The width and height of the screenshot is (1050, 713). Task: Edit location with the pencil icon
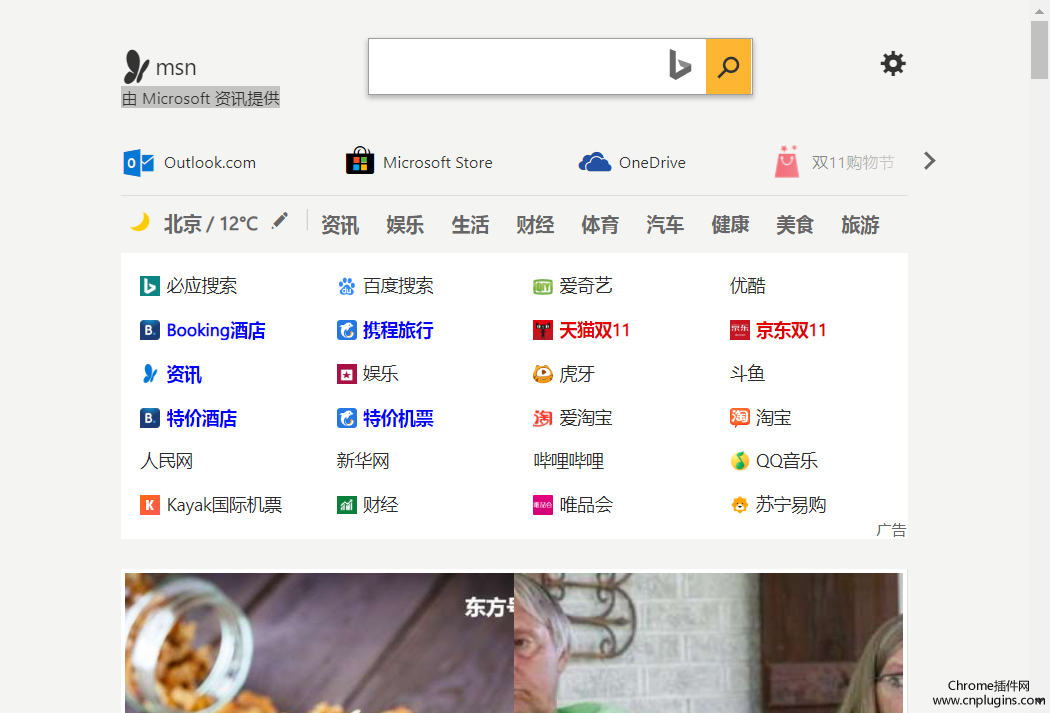pos(280,220)
